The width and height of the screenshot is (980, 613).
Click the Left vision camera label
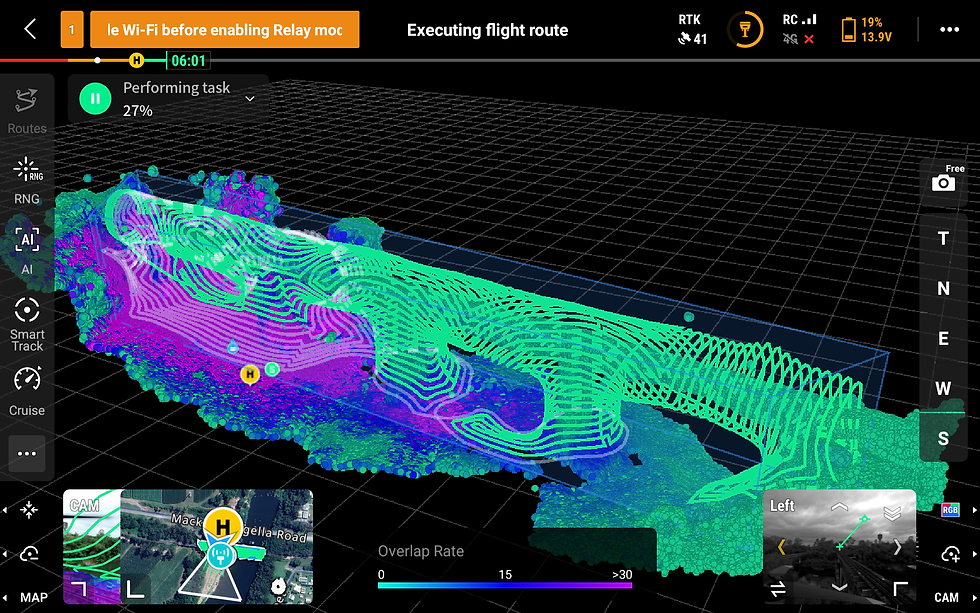click(782, 505)
